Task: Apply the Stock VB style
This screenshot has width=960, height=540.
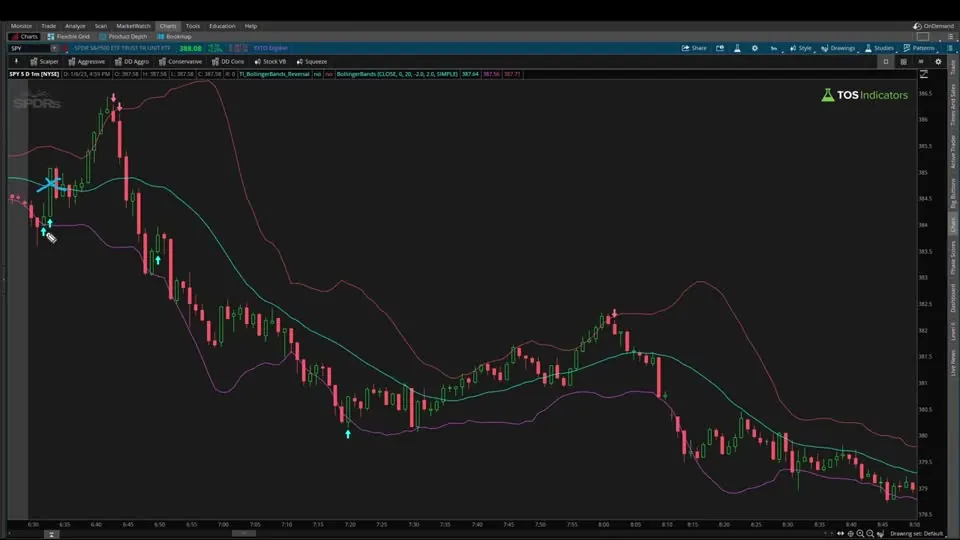Action: 270,61
